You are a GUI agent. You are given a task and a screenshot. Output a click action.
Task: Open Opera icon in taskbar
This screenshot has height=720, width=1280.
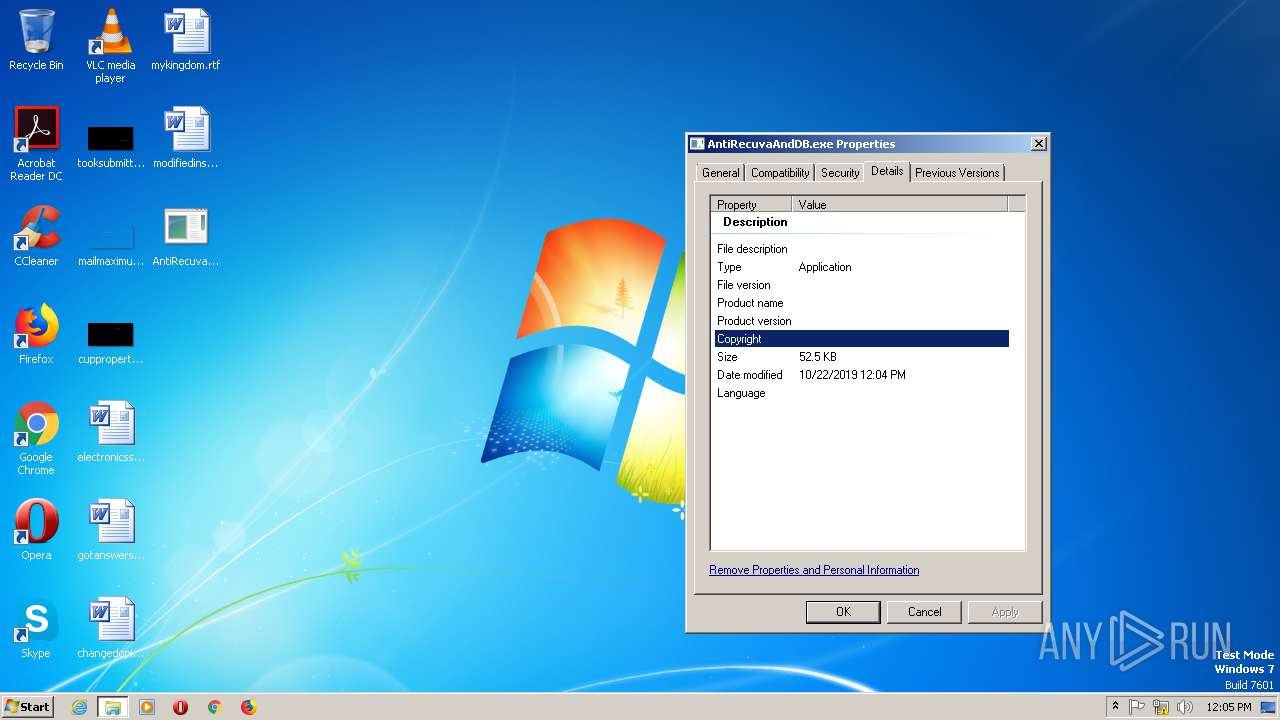[x=181, y=707]
